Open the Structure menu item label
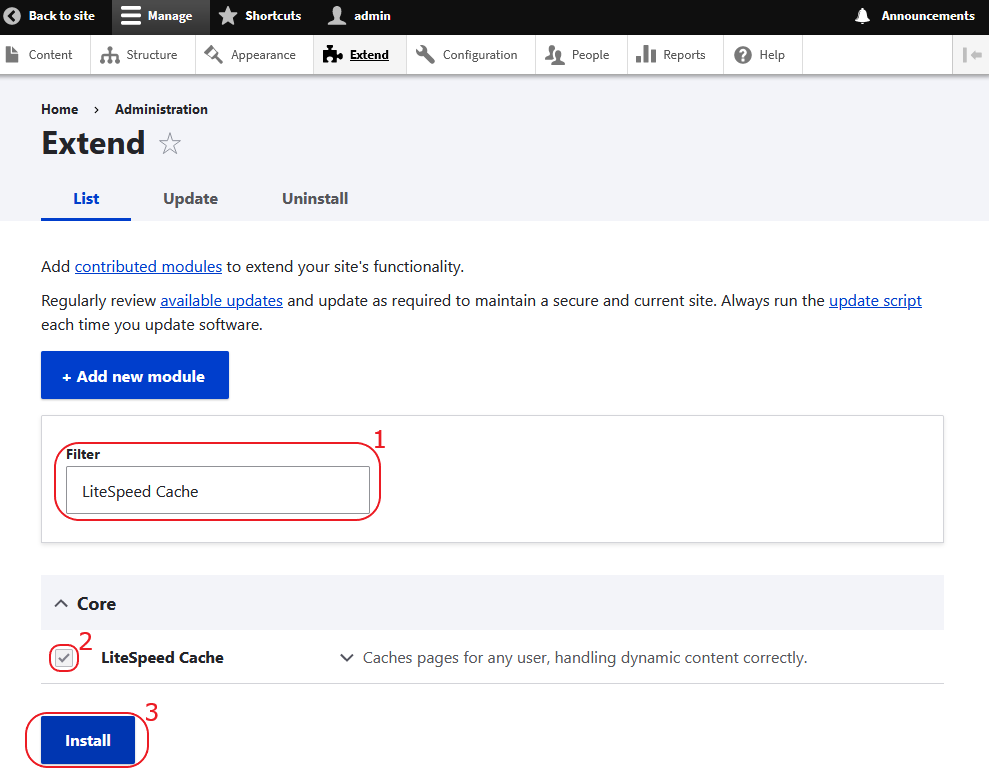This screenshot has width=989, height=772. 152,55
